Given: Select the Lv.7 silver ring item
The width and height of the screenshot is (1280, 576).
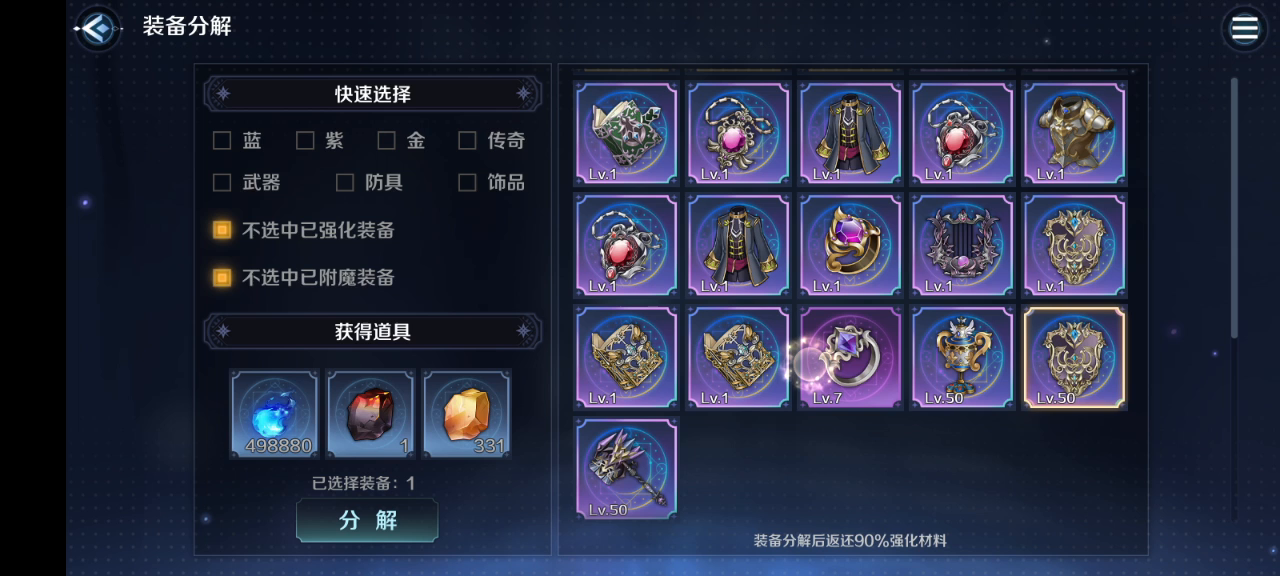Looking at the screenshot, I should point(850,357).
